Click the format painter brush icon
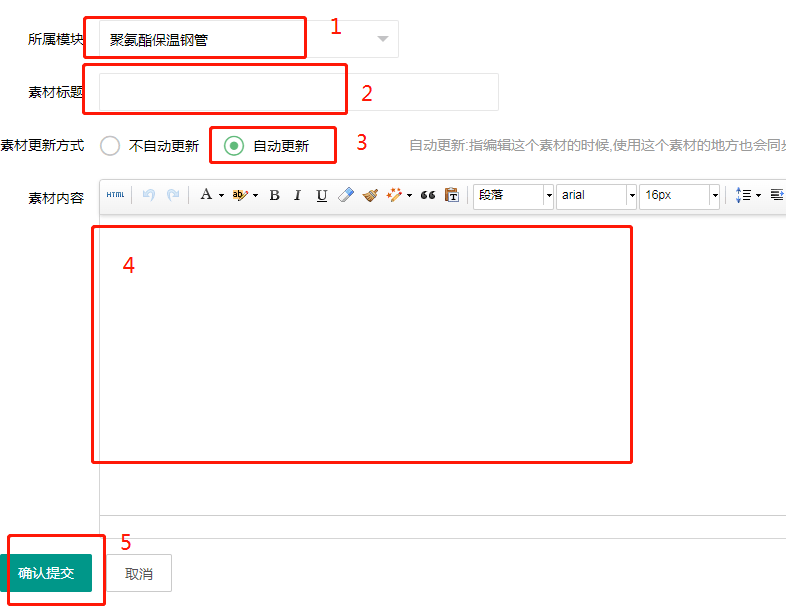This screenshot has width=786, height=612. 370,195
